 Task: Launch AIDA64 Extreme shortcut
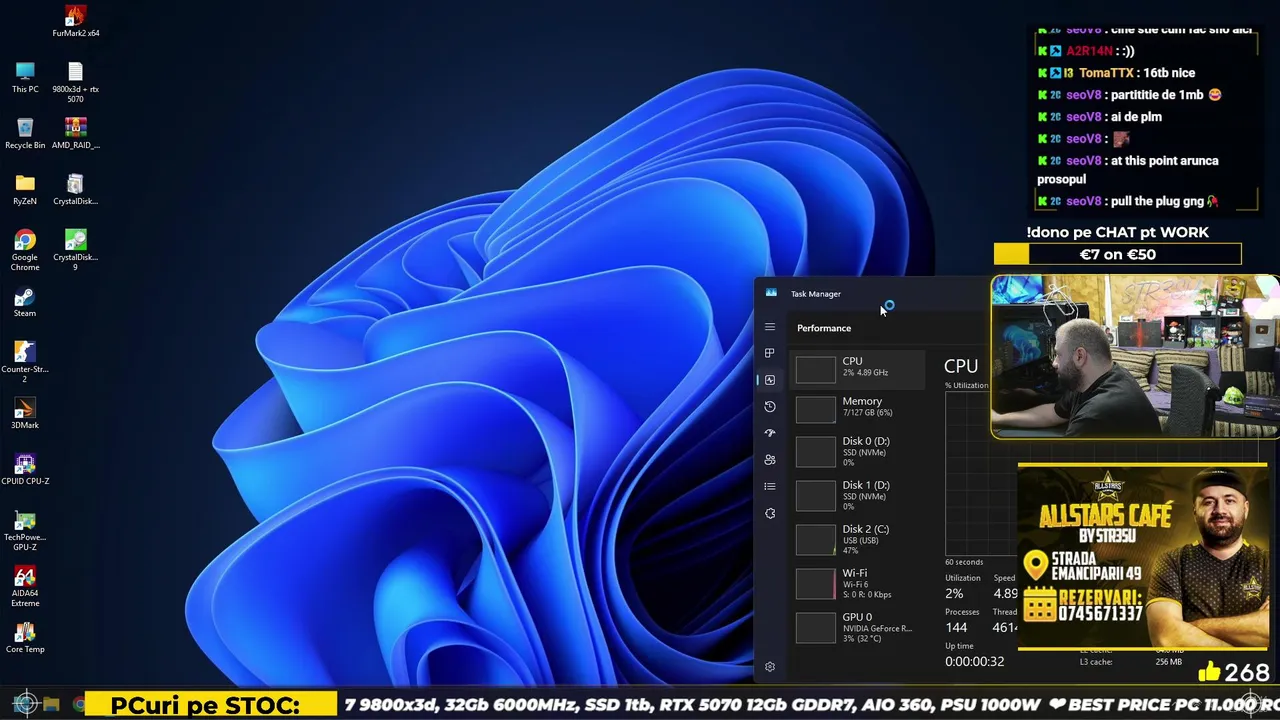pos(25,586)
